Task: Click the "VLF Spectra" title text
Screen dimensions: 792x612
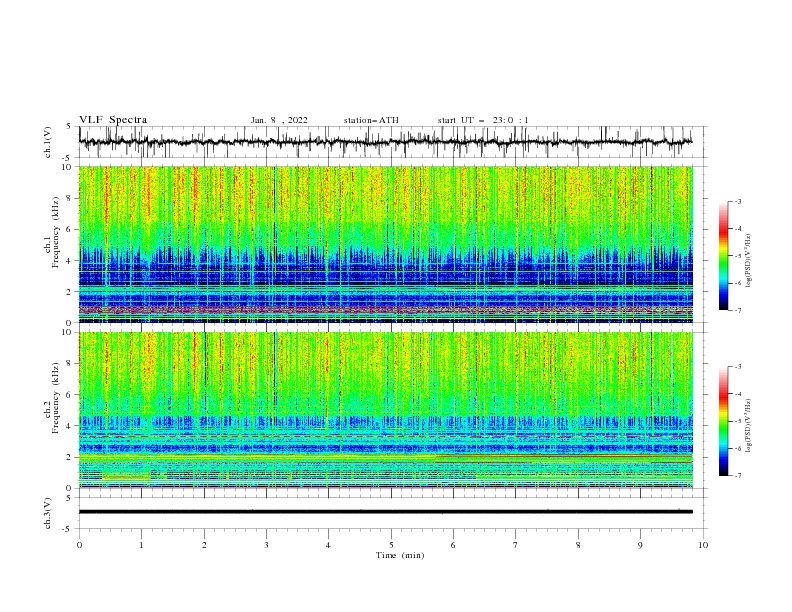Action: pyautogui.click(x=113, y=120)
